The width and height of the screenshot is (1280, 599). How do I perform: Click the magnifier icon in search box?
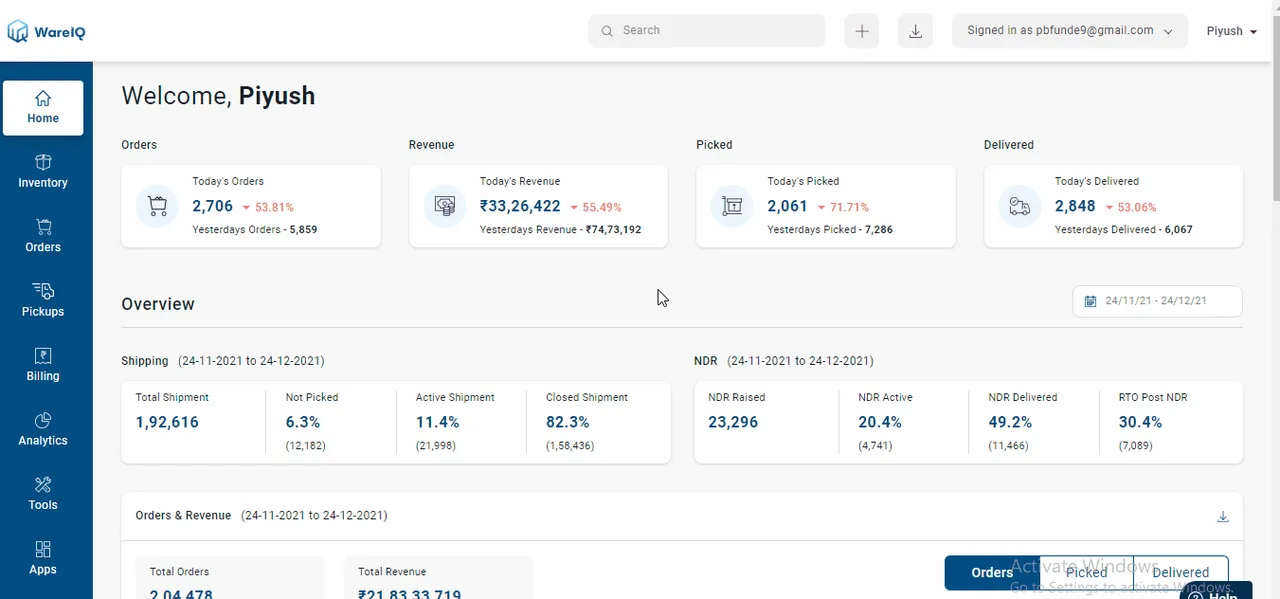click(606, 31)
